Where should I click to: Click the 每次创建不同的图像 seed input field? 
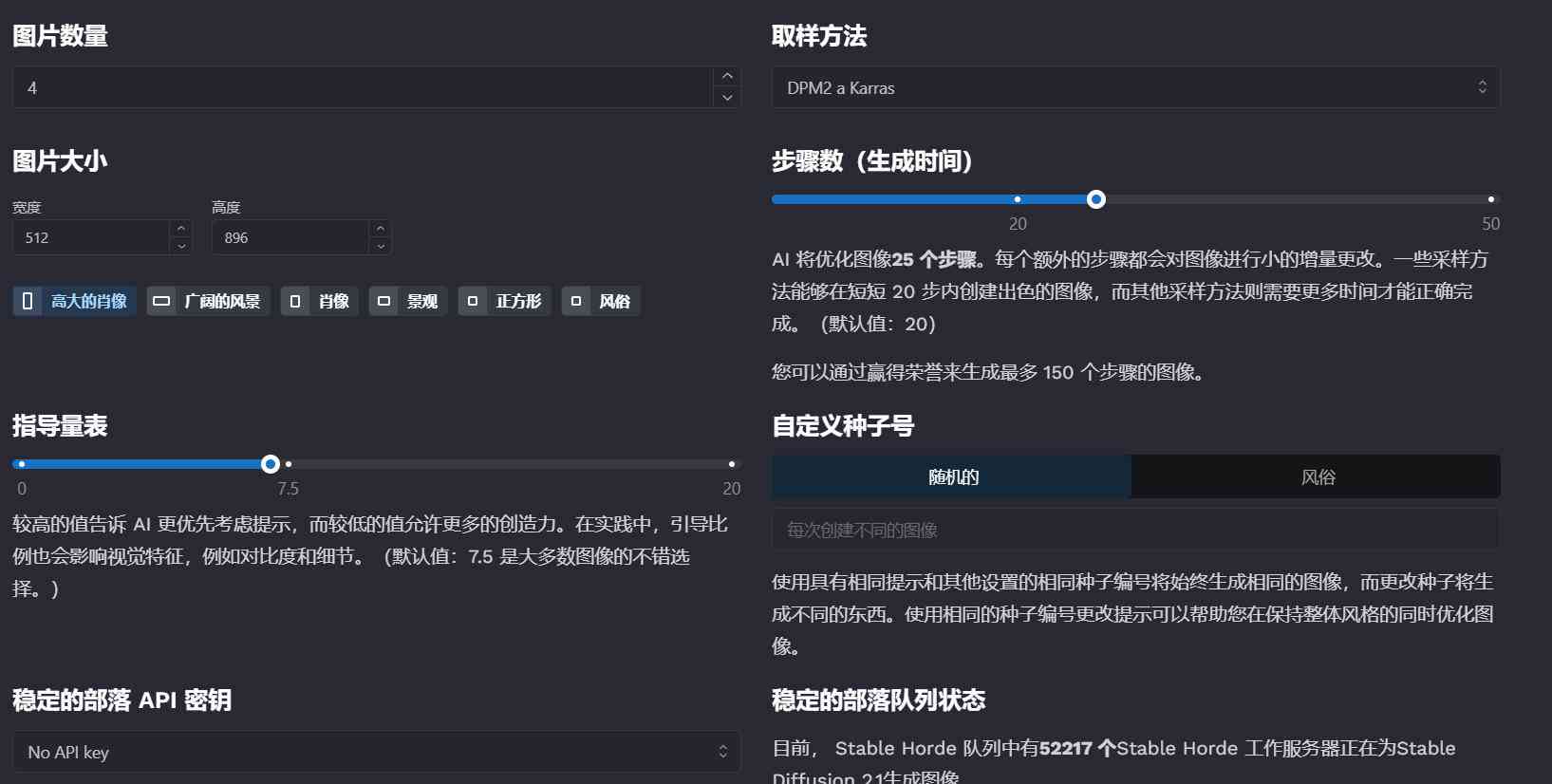(1136, 530)
